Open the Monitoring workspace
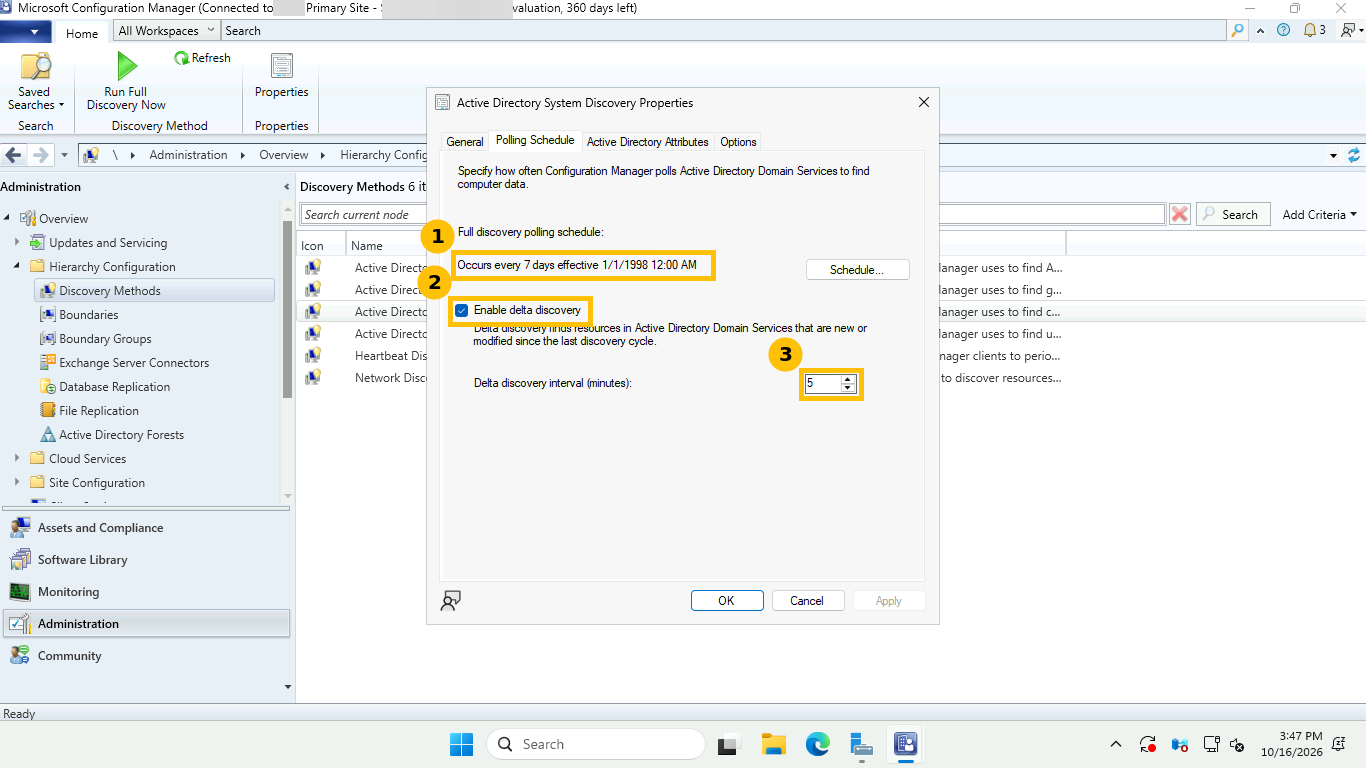This screenshot has width=1366, height=768. [x=146, y=592]
